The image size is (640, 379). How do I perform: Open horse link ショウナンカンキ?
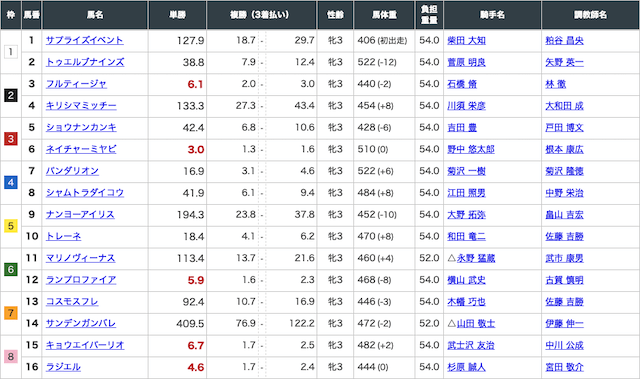(x=81, y=127)
